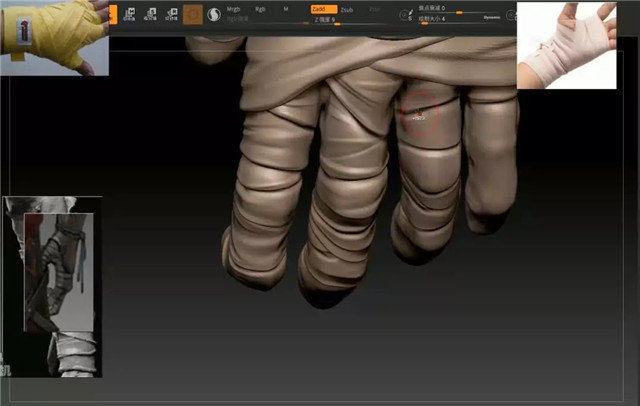Adjust the Z intensity 9 slider
640x406 pixels.
347,21
